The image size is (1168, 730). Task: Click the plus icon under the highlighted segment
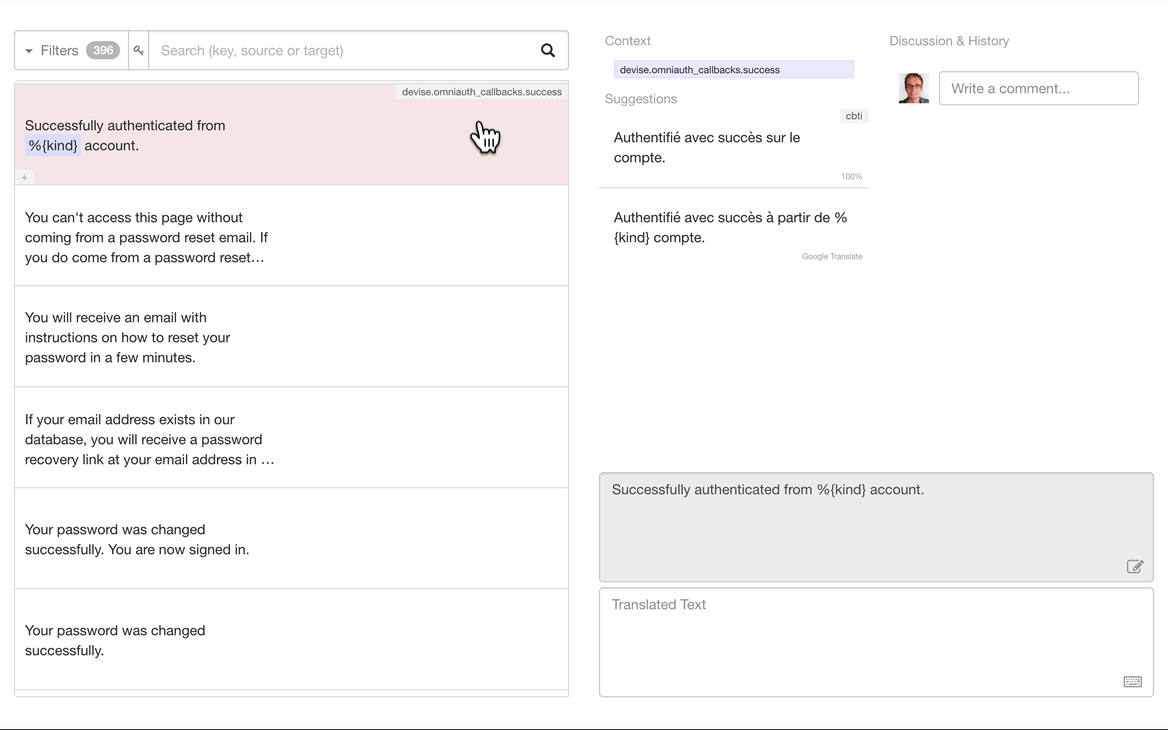[x=24, y=177]
